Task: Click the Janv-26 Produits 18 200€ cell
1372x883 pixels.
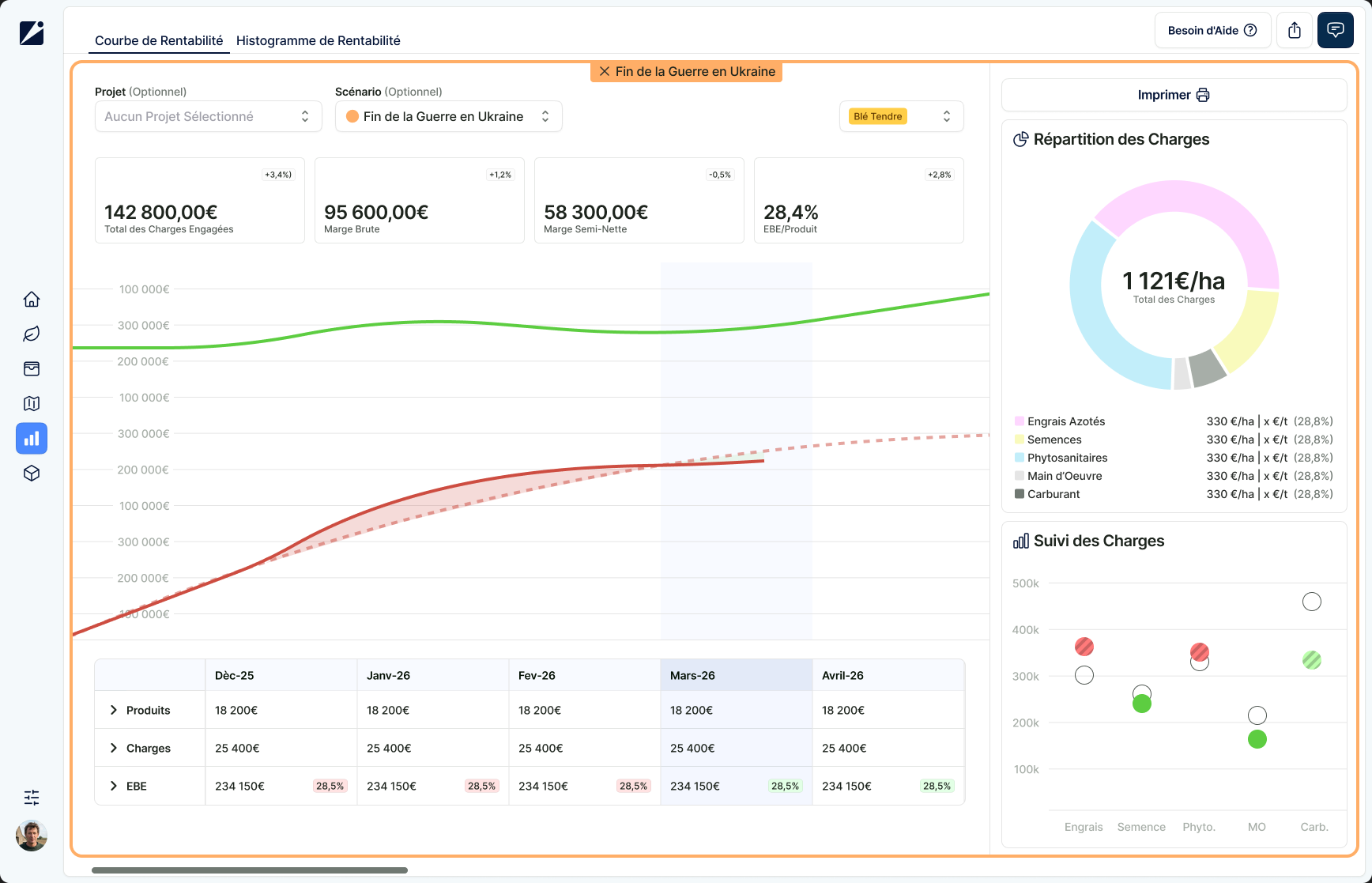Action: [432, 710]
